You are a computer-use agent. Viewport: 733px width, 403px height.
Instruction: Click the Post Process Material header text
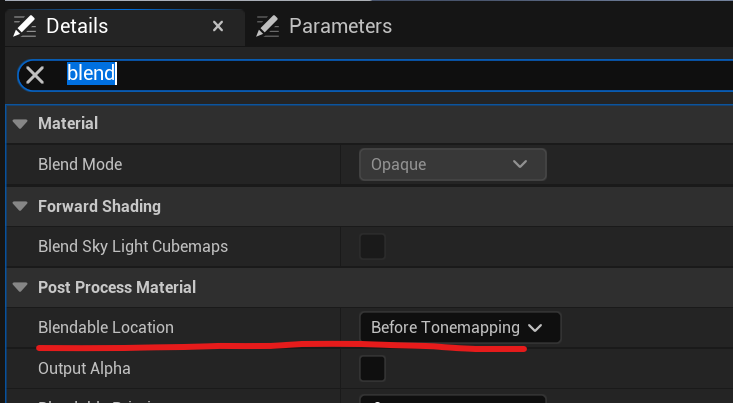click(x=116, y=288)
